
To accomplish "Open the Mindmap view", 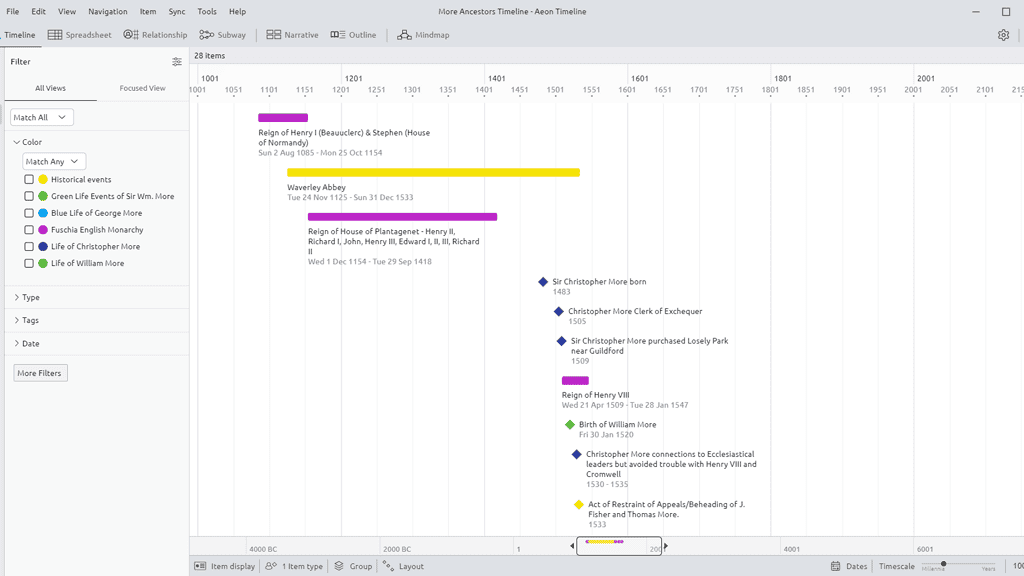I will 423,35.
